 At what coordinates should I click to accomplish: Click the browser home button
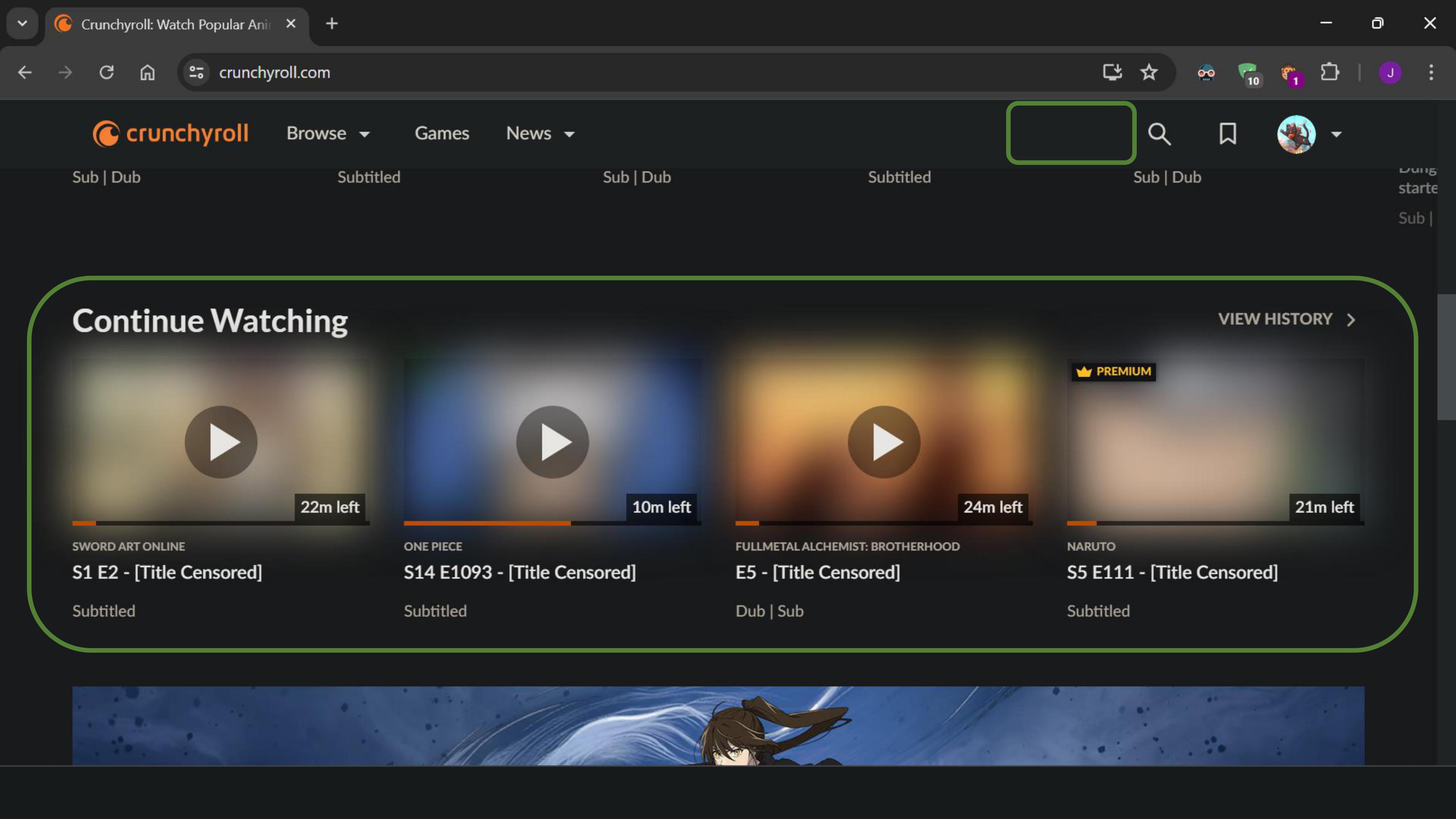point(147,72)
